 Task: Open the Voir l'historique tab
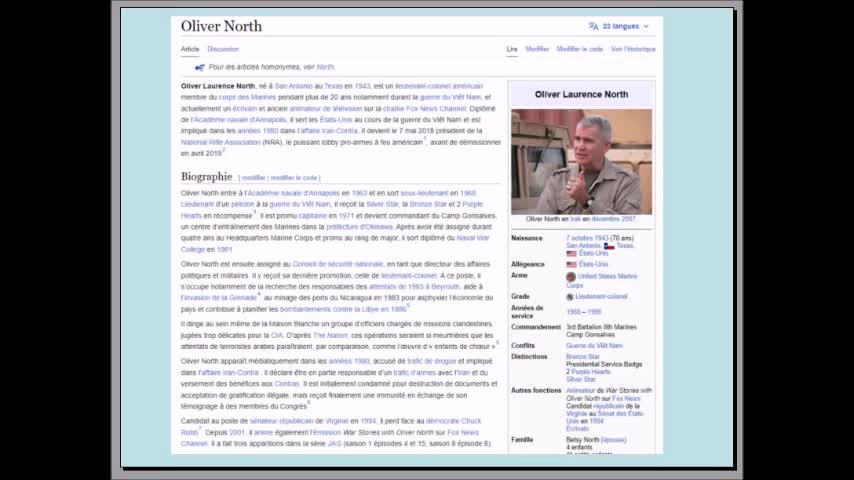pyautogui.click(x=633, y=49)
